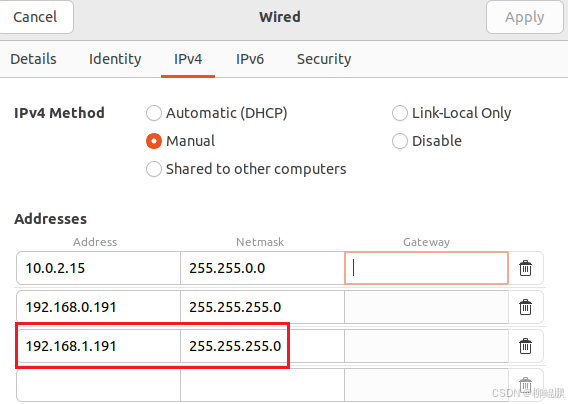The height and width of the screenshot is (404, 568).
Task: Edit the 10.0.2.15 address field
Action: pyautogui.click(x=99, y=268)
